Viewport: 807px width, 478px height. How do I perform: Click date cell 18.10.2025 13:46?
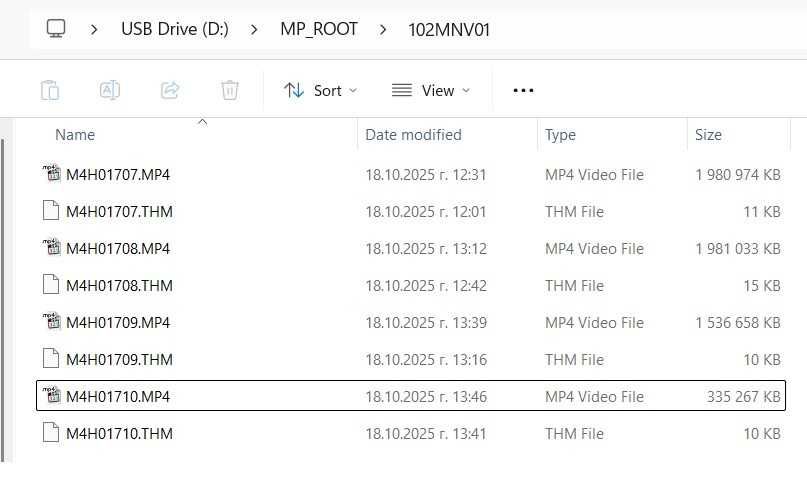click(426, 397)
